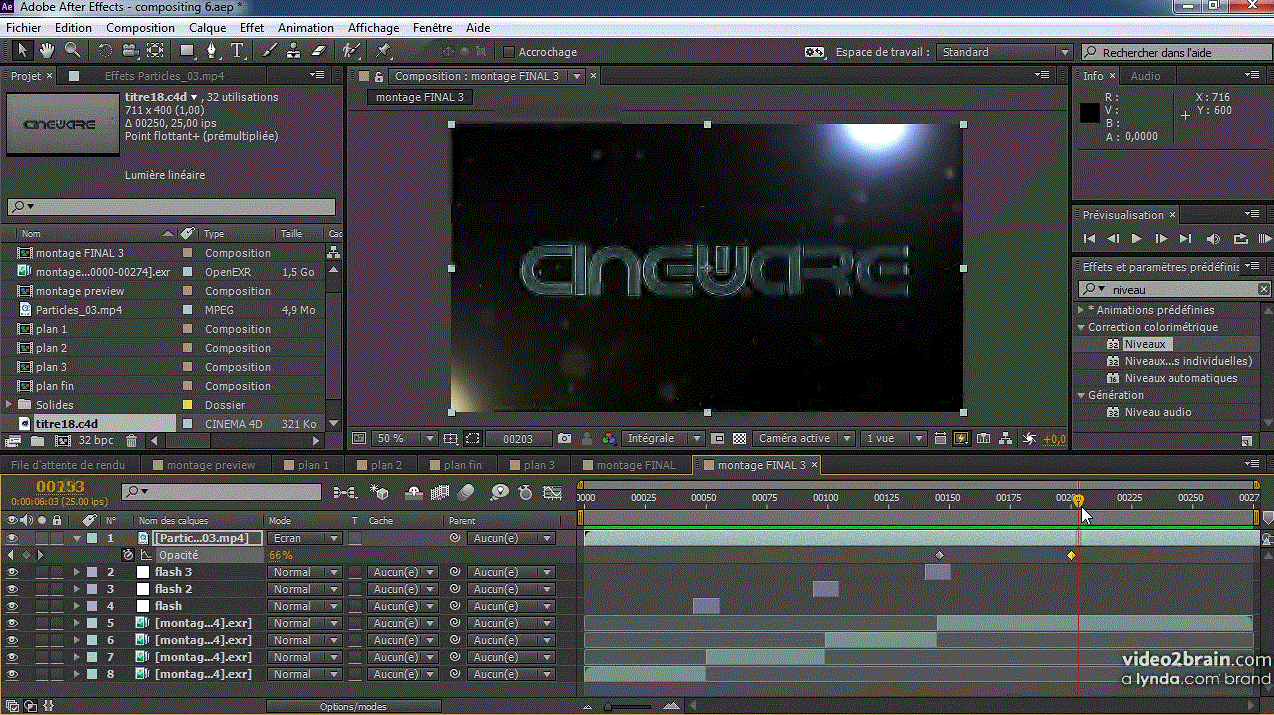Toggle visibility of layer 4 flash
This screenshot has height=715, width=1274.
12,606
